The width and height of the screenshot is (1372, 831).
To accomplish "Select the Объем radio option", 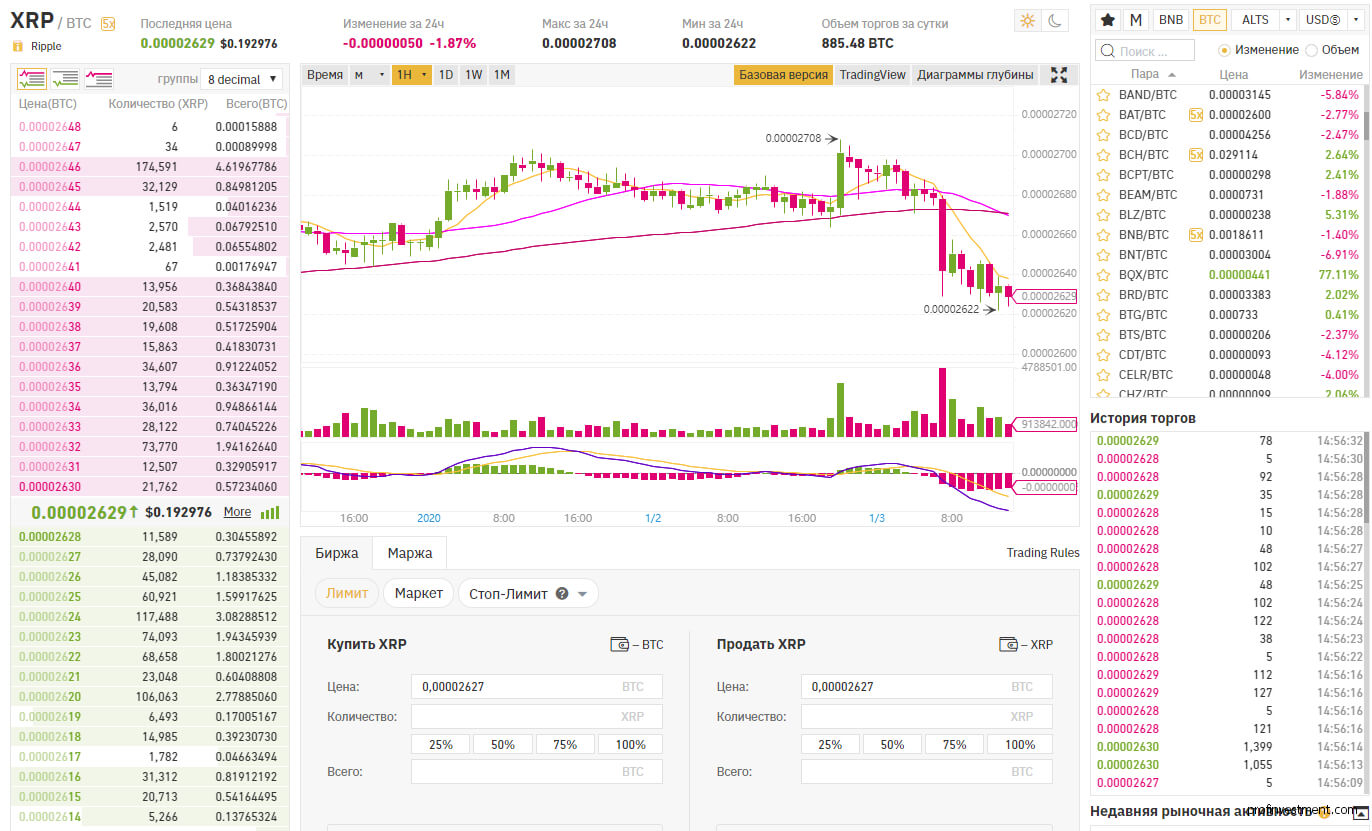I will 1312,50.
